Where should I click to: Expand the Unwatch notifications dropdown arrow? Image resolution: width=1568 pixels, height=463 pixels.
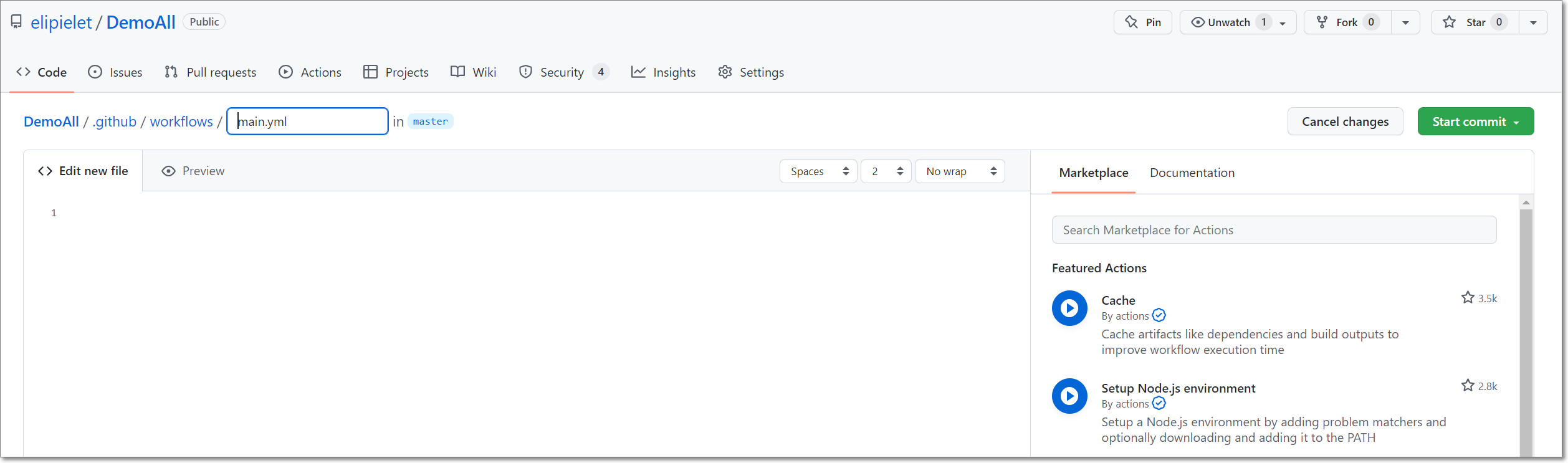coord(1283,23)
